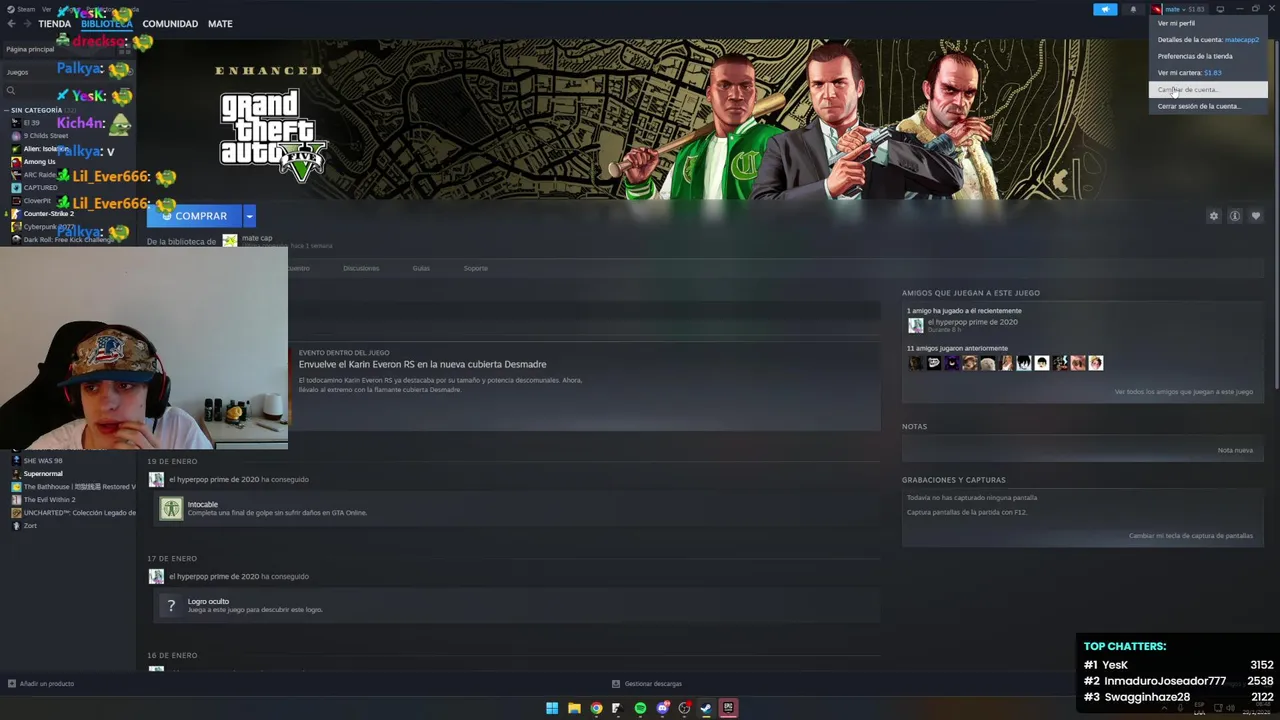Viewport: 1280px width, 720px height.
Task: Click profile avatar next to mate username
Action: (x=1157, y=9)
